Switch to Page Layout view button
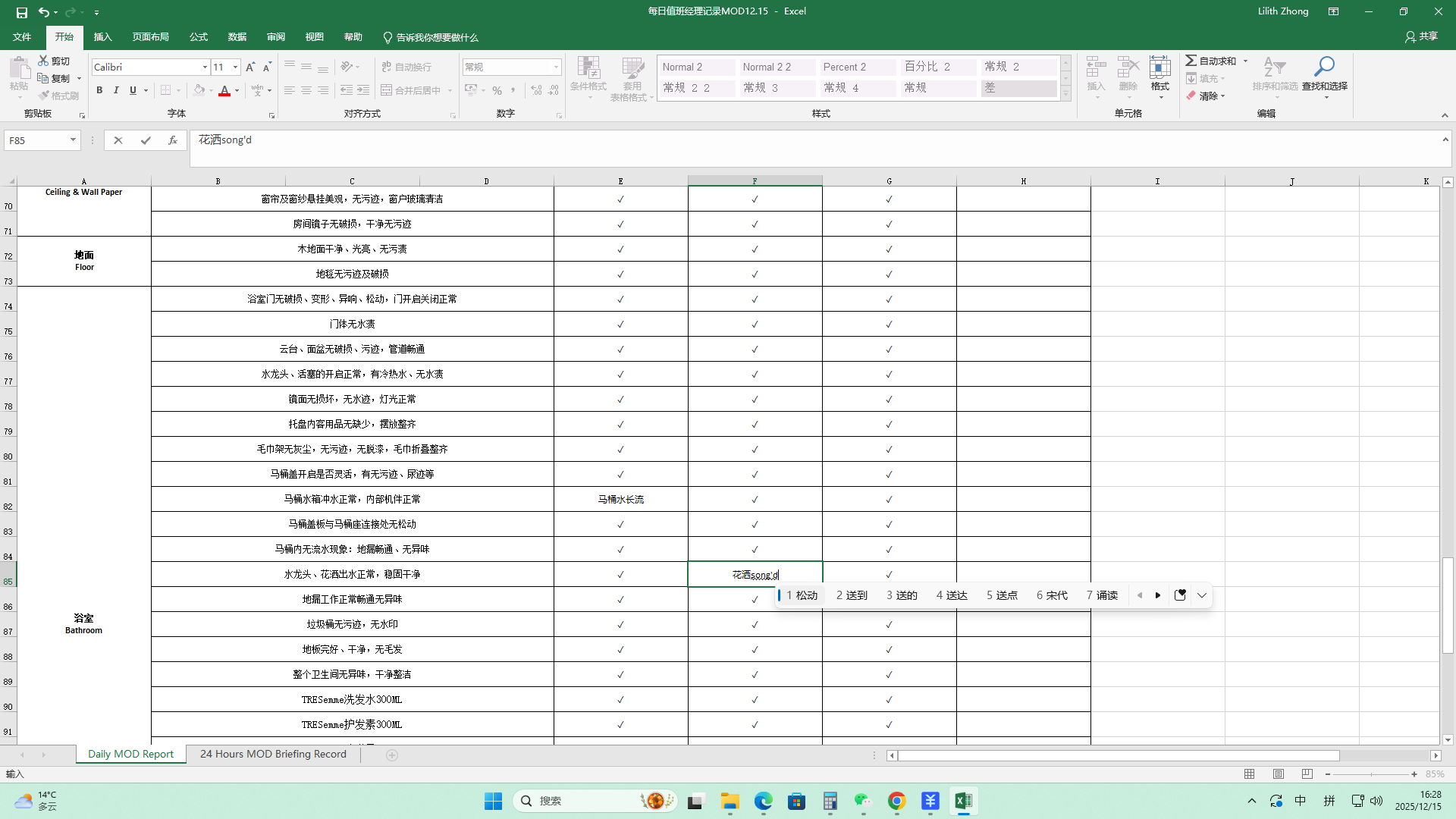 (1279, 774)
